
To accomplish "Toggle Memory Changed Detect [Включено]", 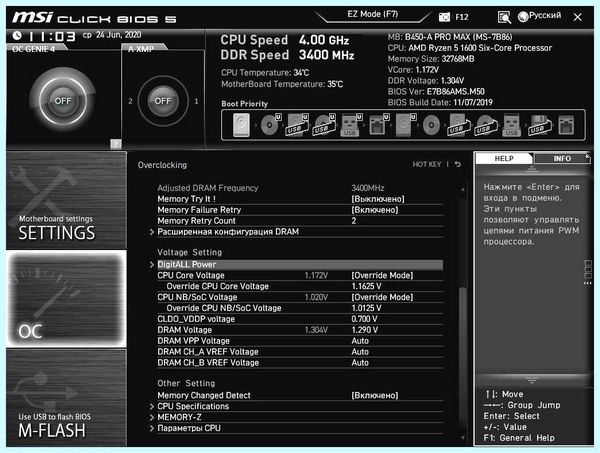I will pos(375,396).
